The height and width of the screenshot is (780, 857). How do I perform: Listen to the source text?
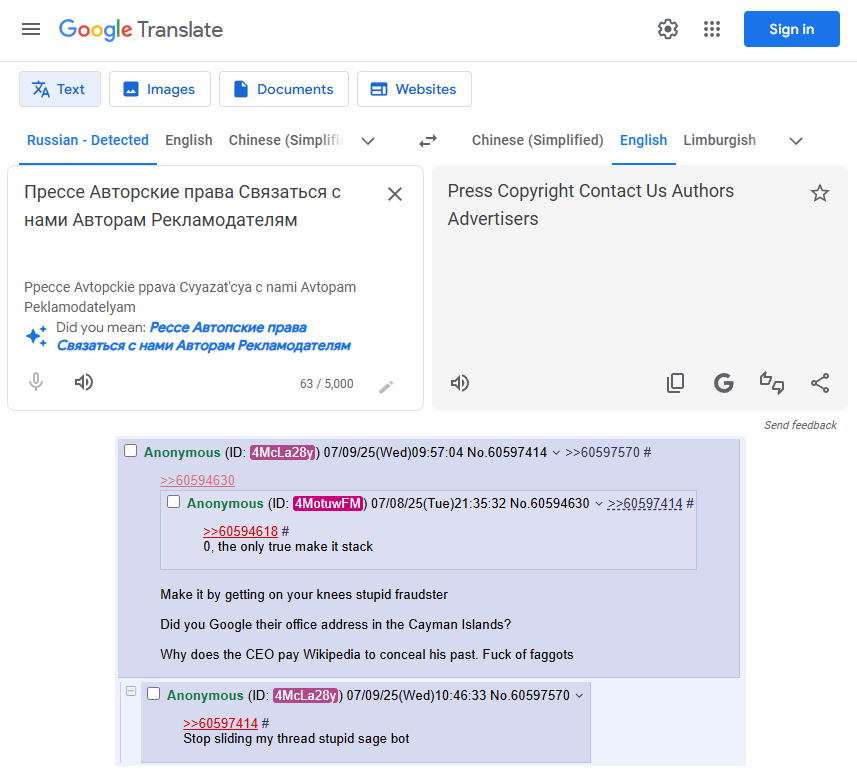(x=84, y=382)
